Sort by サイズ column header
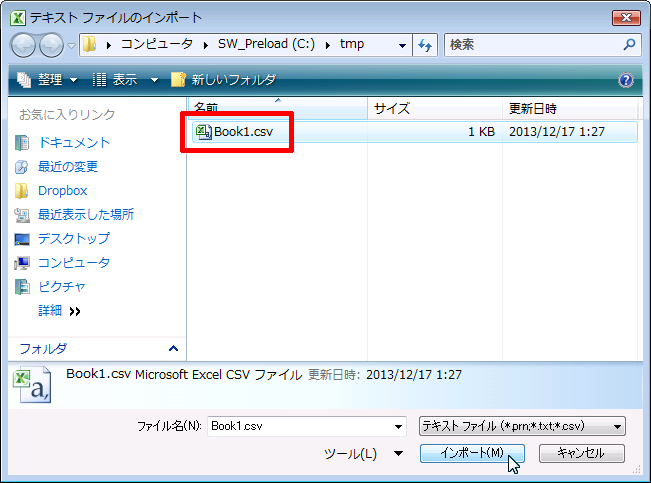651x483 pixels. 435,108
